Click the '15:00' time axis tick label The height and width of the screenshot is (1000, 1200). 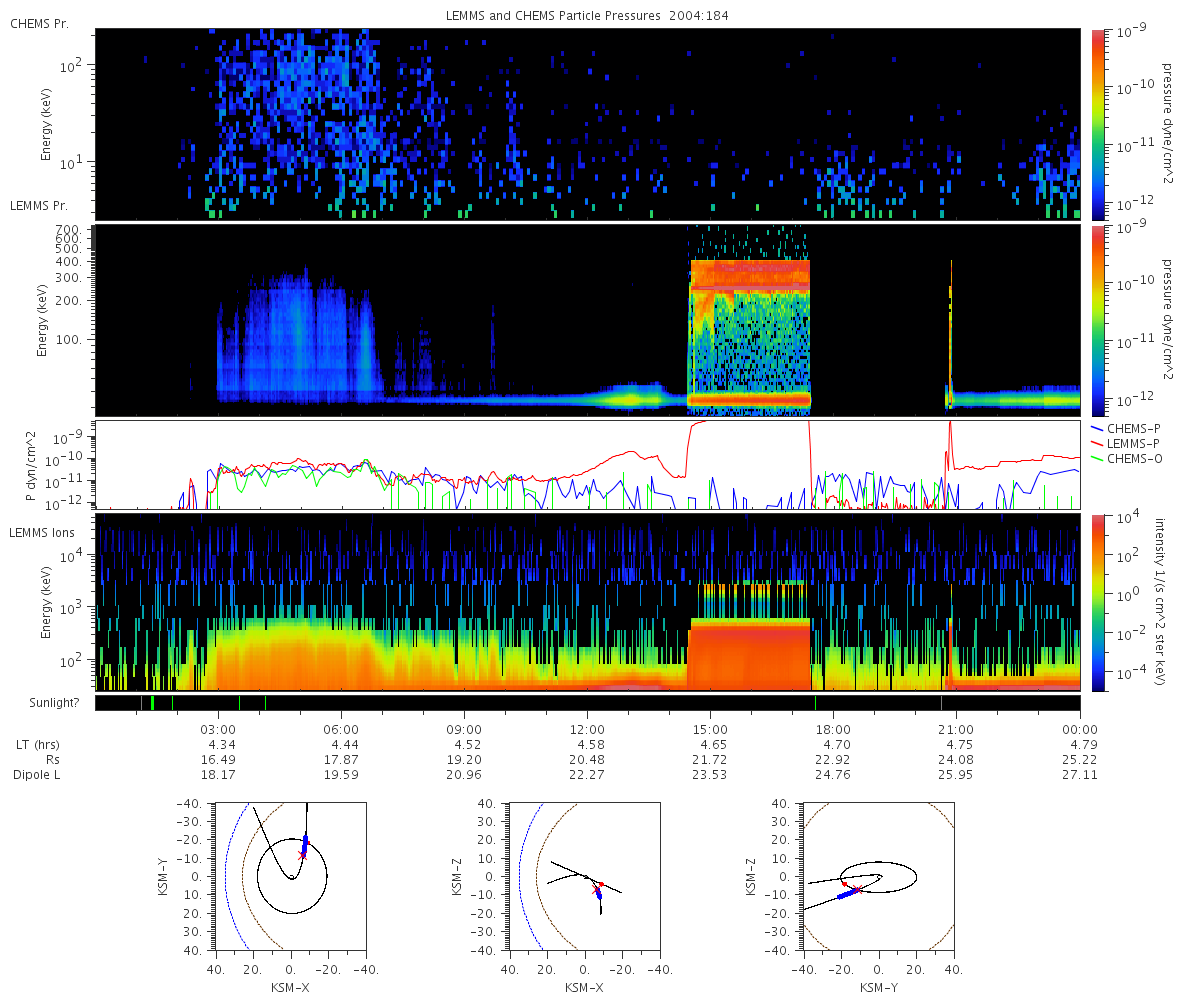click(x=710, y=728)
